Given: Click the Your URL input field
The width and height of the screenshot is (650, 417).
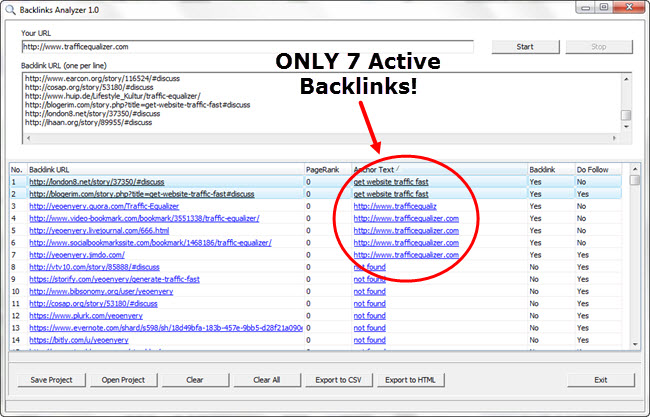Looking at the screenshot, I should (247, 46).
